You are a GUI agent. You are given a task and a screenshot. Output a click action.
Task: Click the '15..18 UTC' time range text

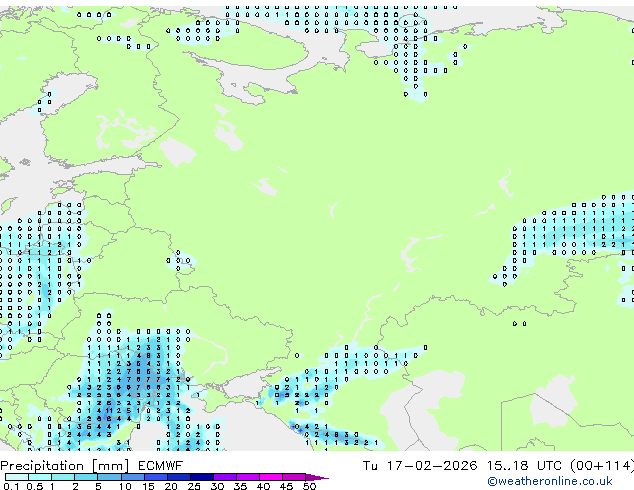point(524,466)
